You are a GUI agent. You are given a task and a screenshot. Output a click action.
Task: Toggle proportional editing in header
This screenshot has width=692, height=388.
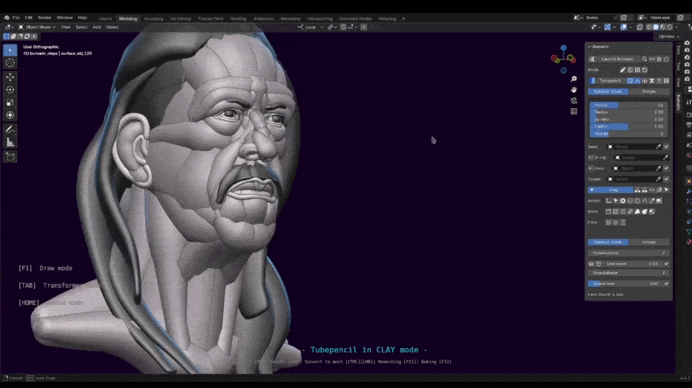364,27
